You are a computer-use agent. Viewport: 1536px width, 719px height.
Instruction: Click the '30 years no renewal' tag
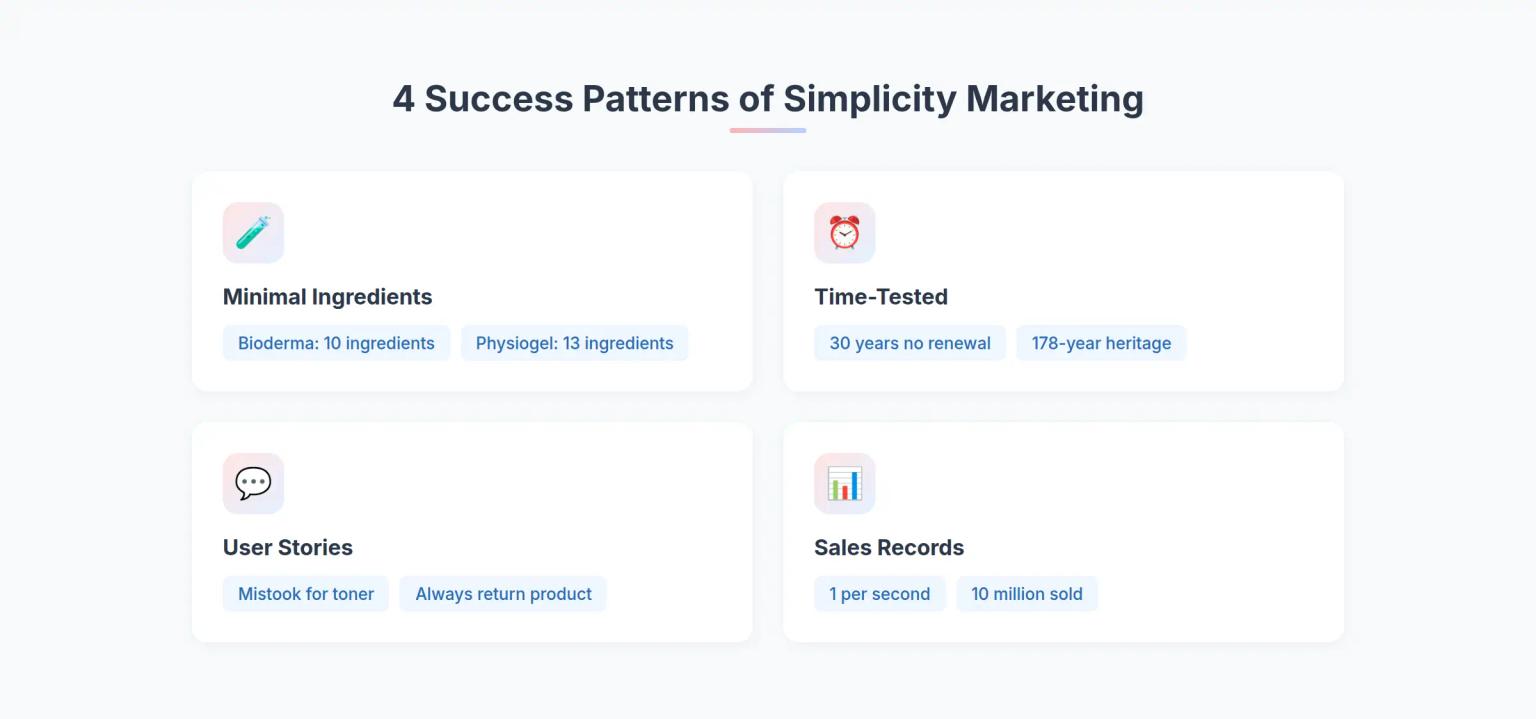909,343
